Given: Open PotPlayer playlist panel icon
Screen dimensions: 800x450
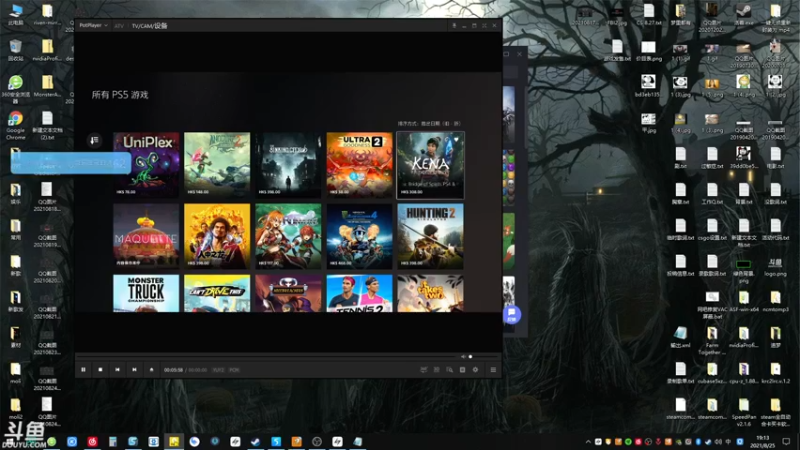Looking at the screenshot, I should (493, 369).
